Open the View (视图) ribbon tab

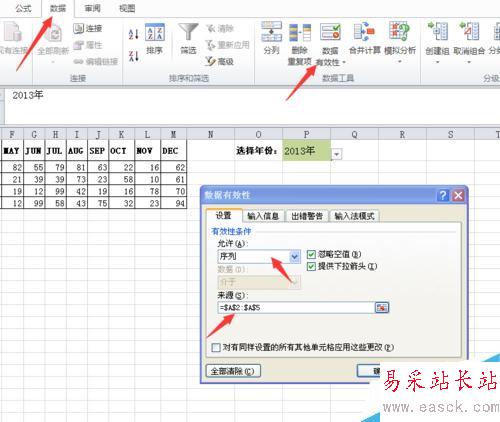click(127, 8)
